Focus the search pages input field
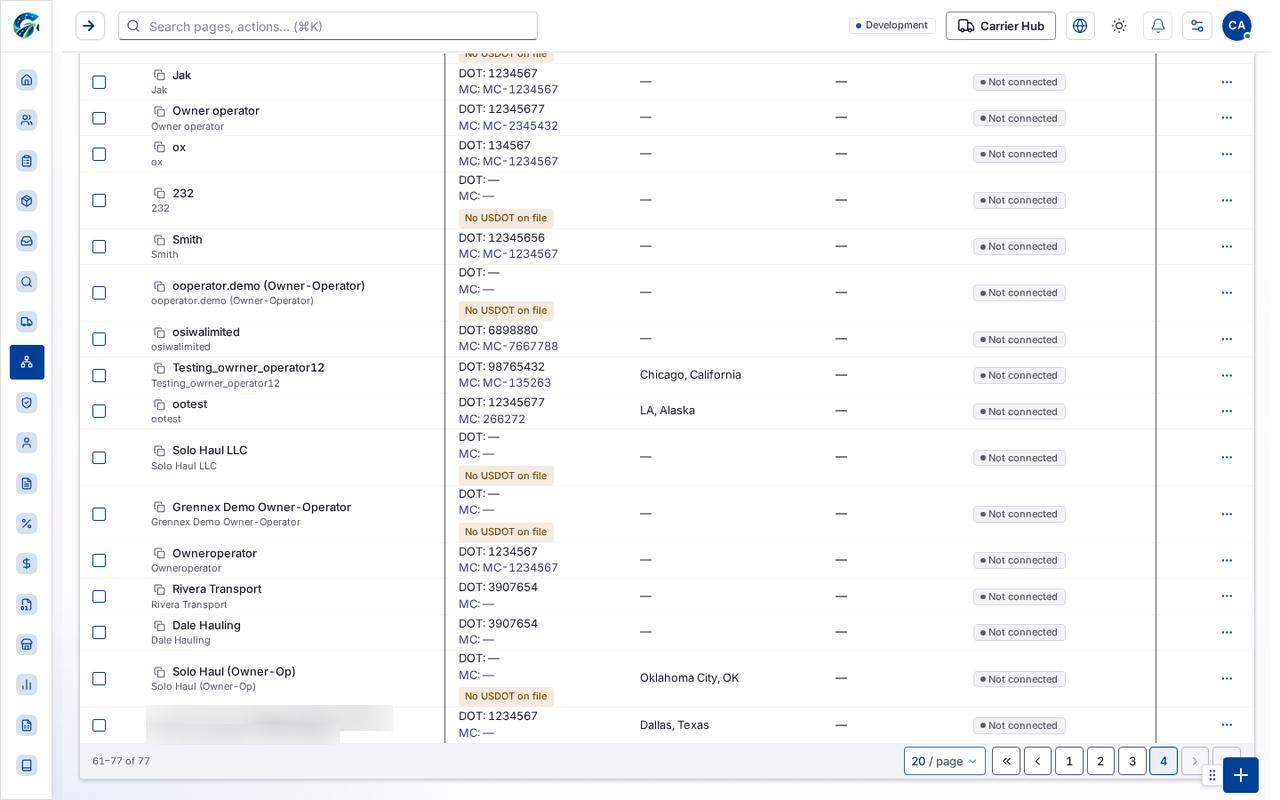Screen dimensions: 1280x800 (x=328, y=26)
